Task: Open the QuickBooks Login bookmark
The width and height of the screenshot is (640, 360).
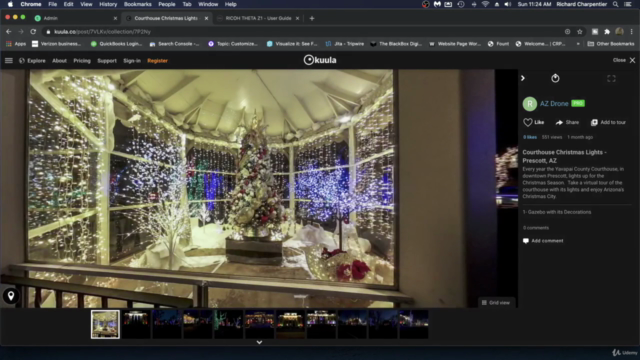Action: (116, 44)
